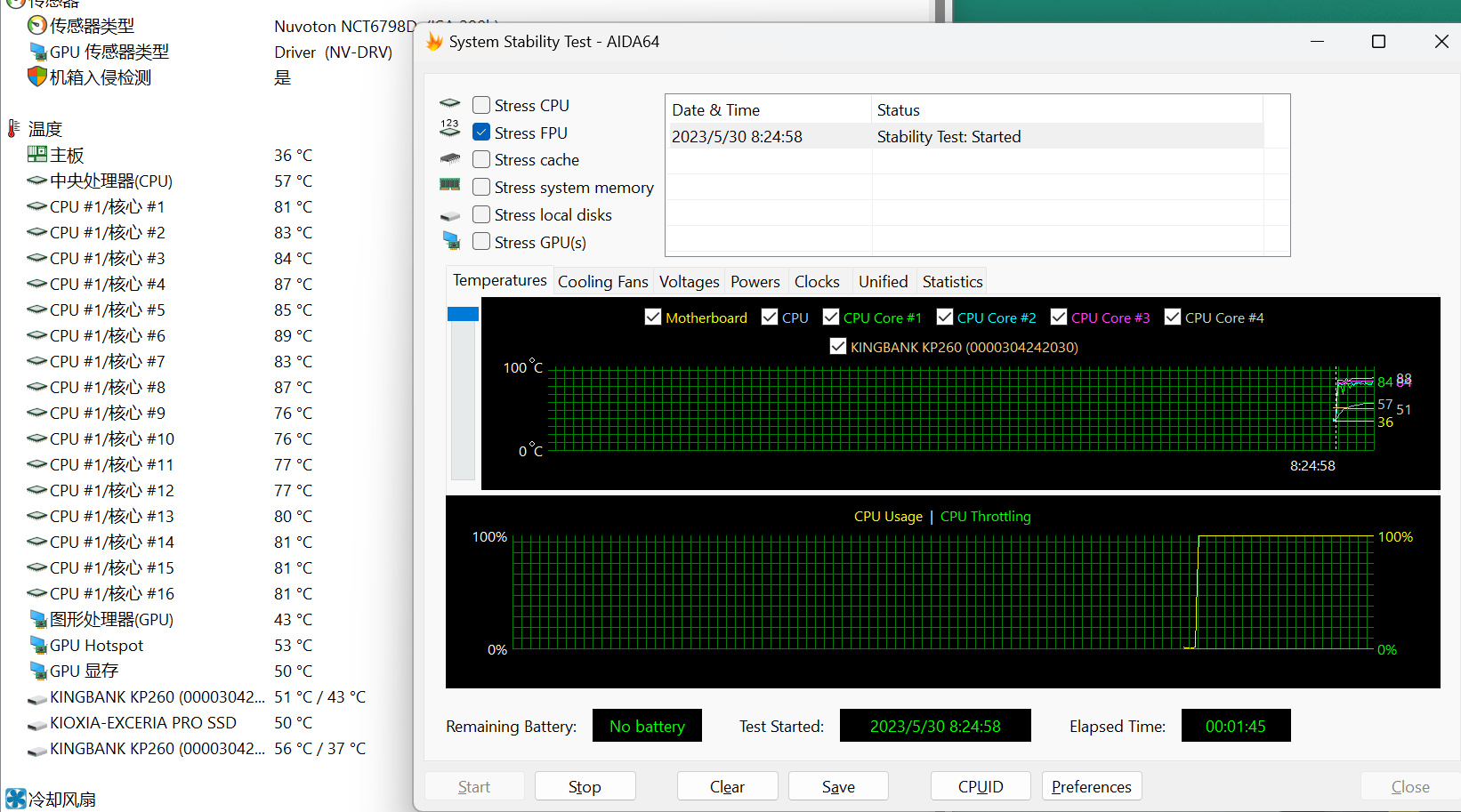Click the Clear button
This screenshot has width=1461, height=812.
[727, 786]
